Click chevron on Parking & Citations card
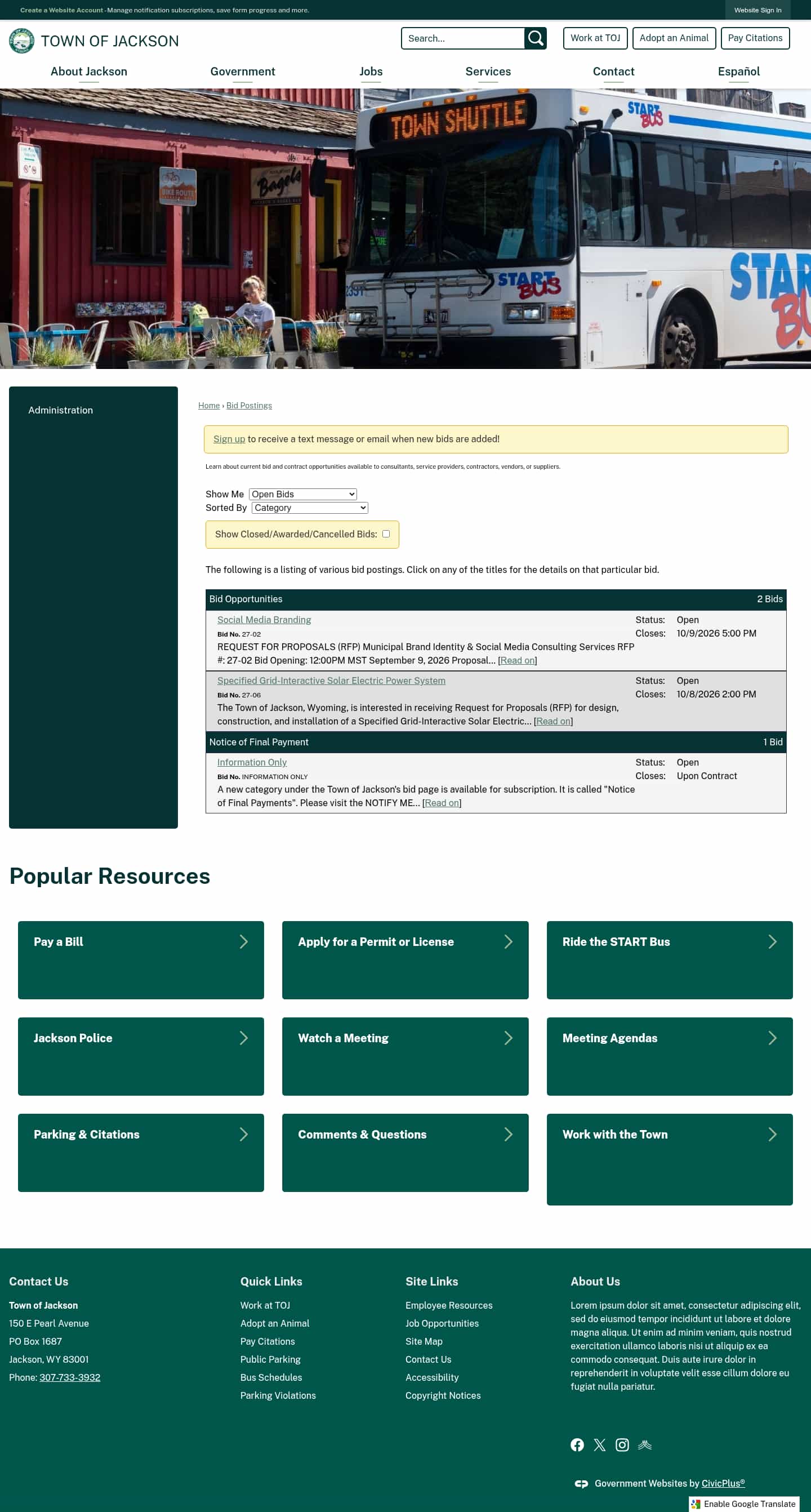This screenshot has height=1512, width=811. pos(243,1134)
